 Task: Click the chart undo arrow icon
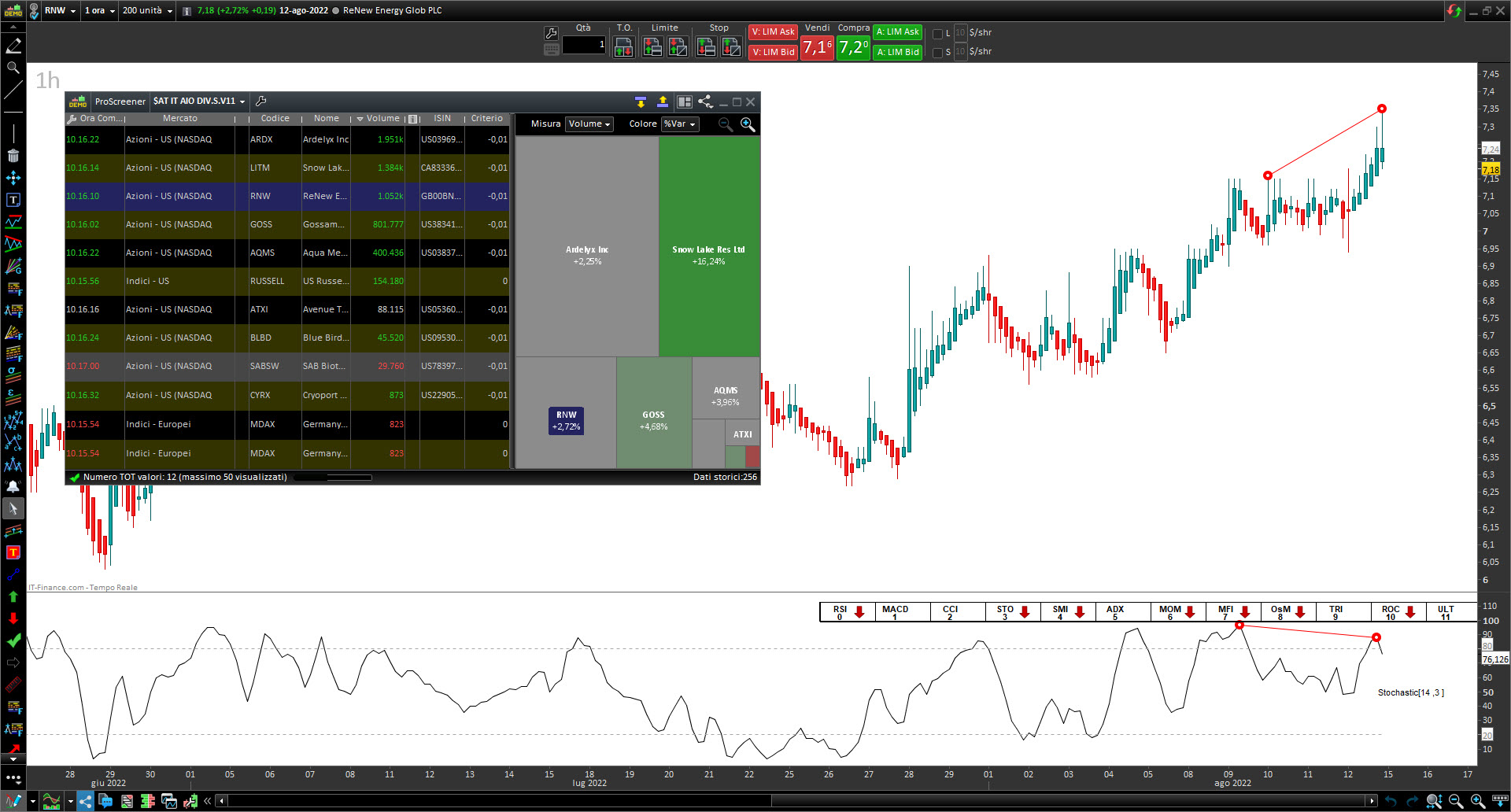(x=1391, y=801)
